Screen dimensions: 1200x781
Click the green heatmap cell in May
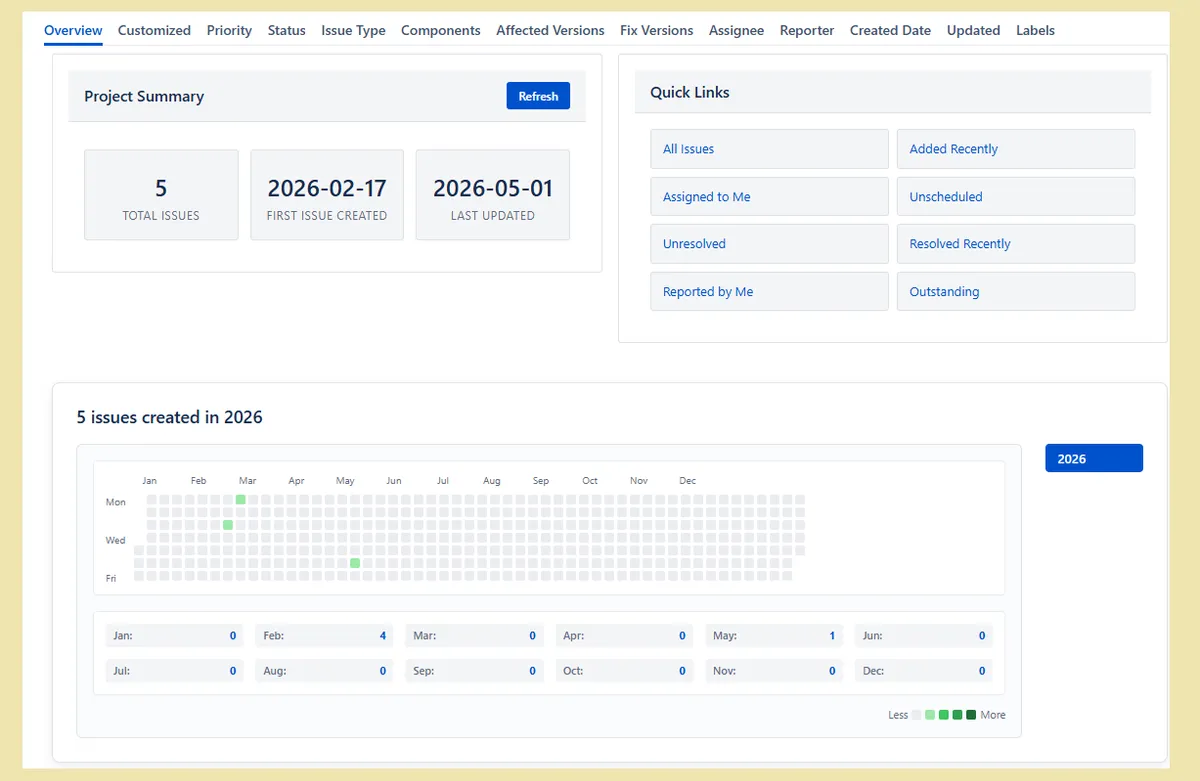[x=355, y=563]
